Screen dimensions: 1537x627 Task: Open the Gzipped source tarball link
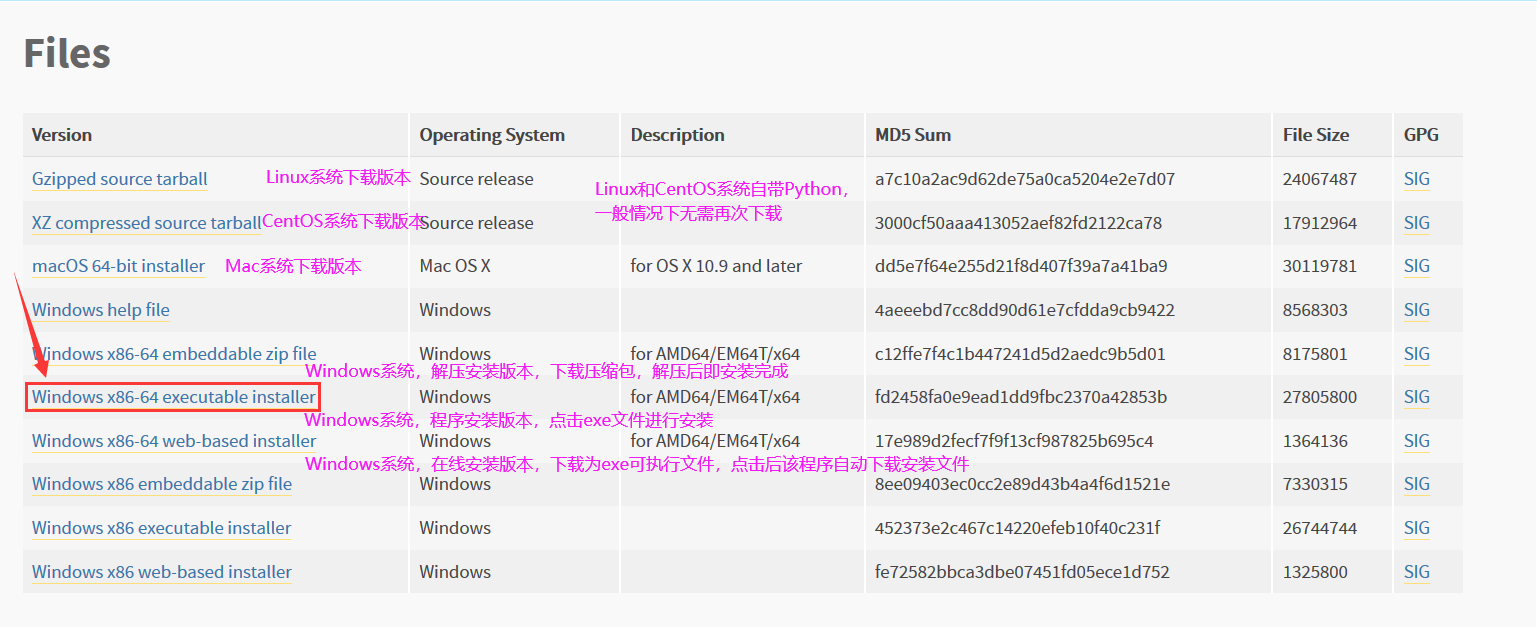[120, 180]
